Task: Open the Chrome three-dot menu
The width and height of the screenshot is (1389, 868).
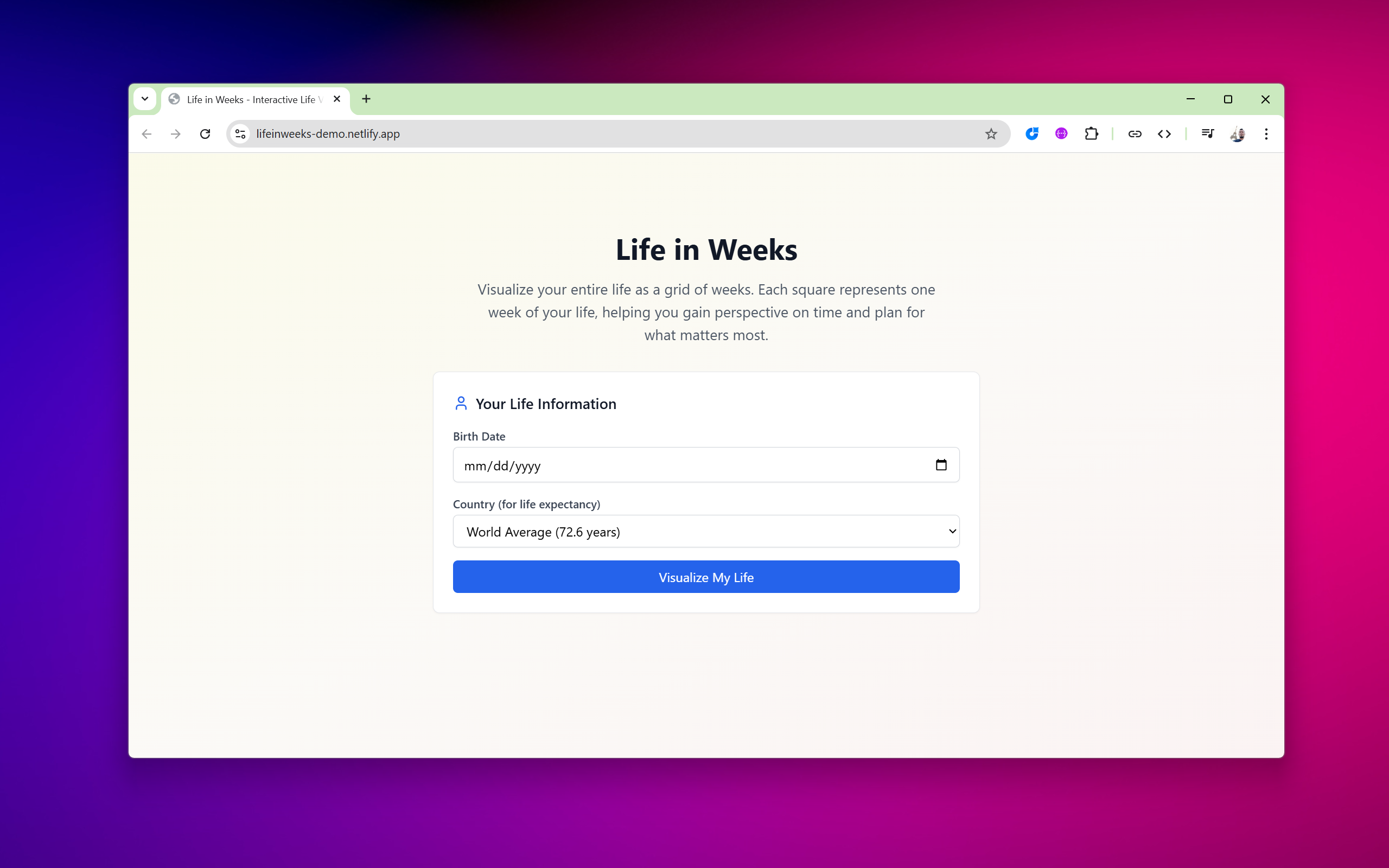Action: click(1266, 134)
